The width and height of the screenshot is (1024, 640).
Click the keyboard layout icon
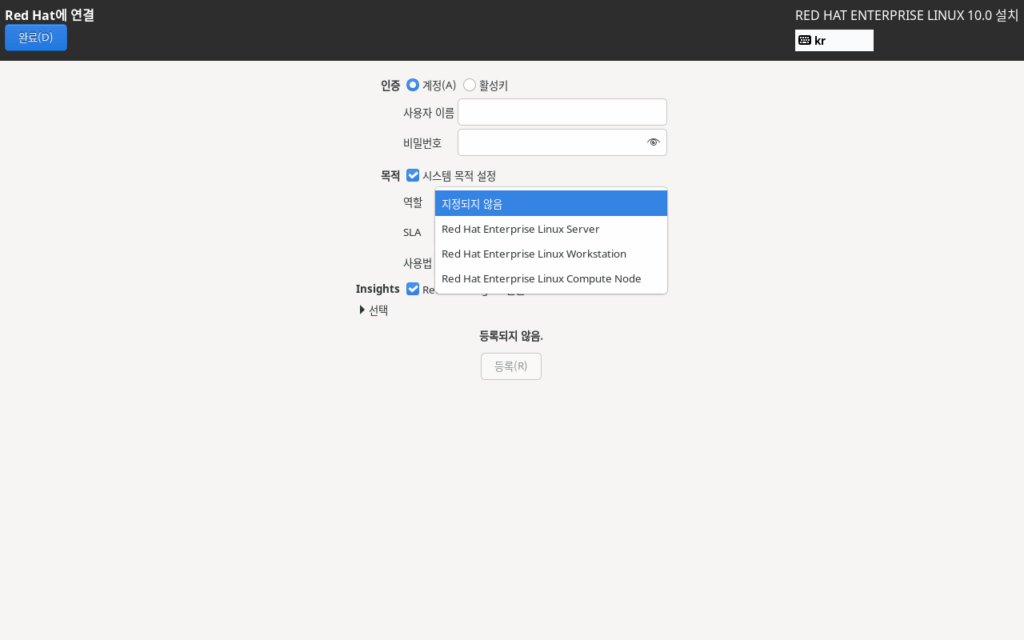pyautogui.click(x=805, y=41)
